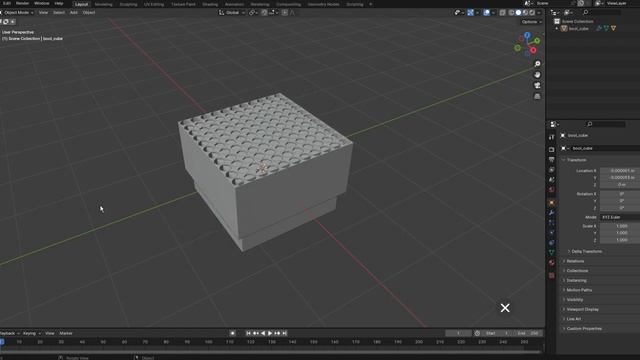Open the Physics properties tab

pos(551,233)
